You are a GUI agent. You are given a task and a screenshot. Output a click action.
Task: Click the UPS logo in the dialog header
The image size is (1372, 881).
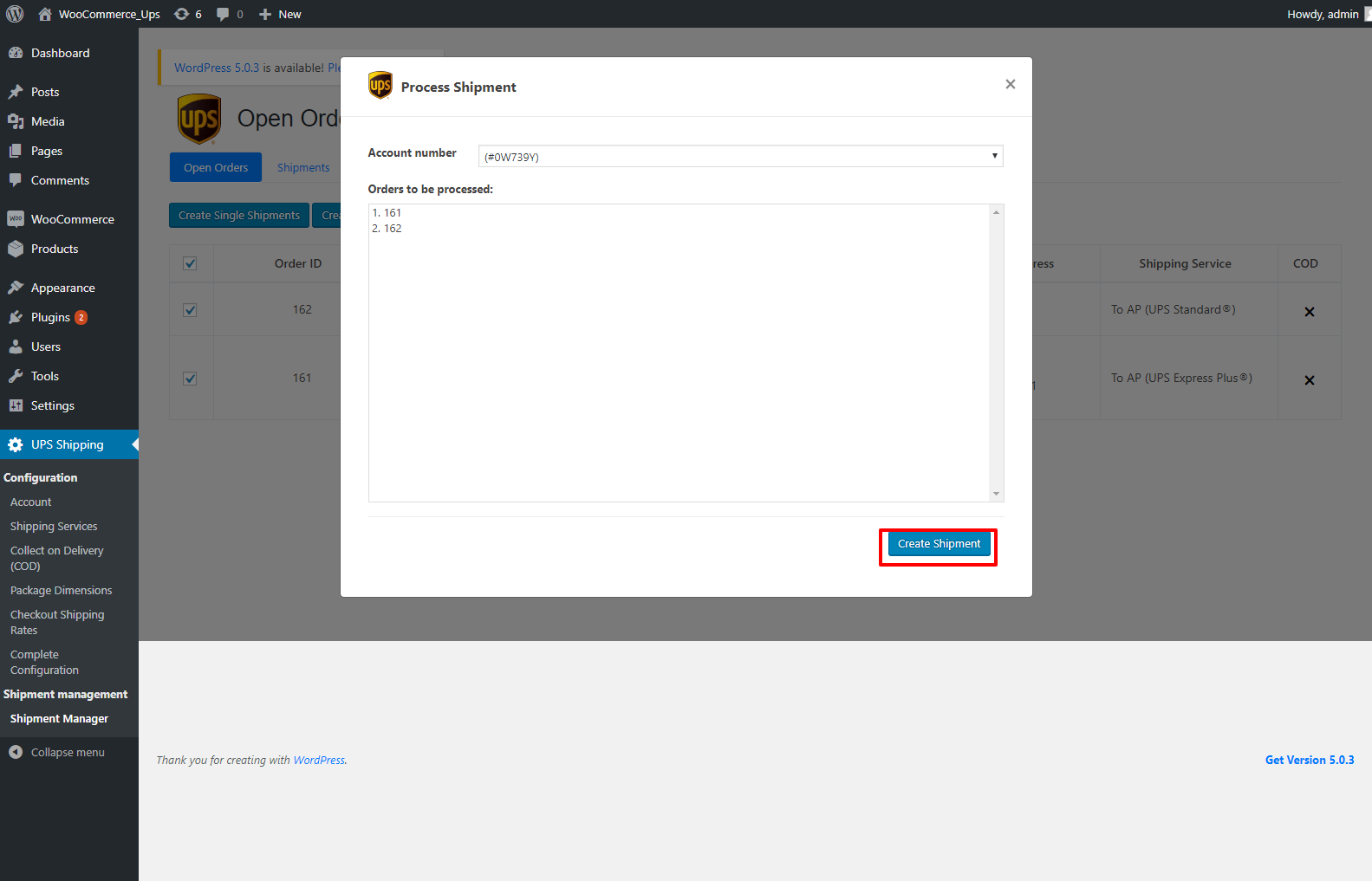[x=380, y=86]
